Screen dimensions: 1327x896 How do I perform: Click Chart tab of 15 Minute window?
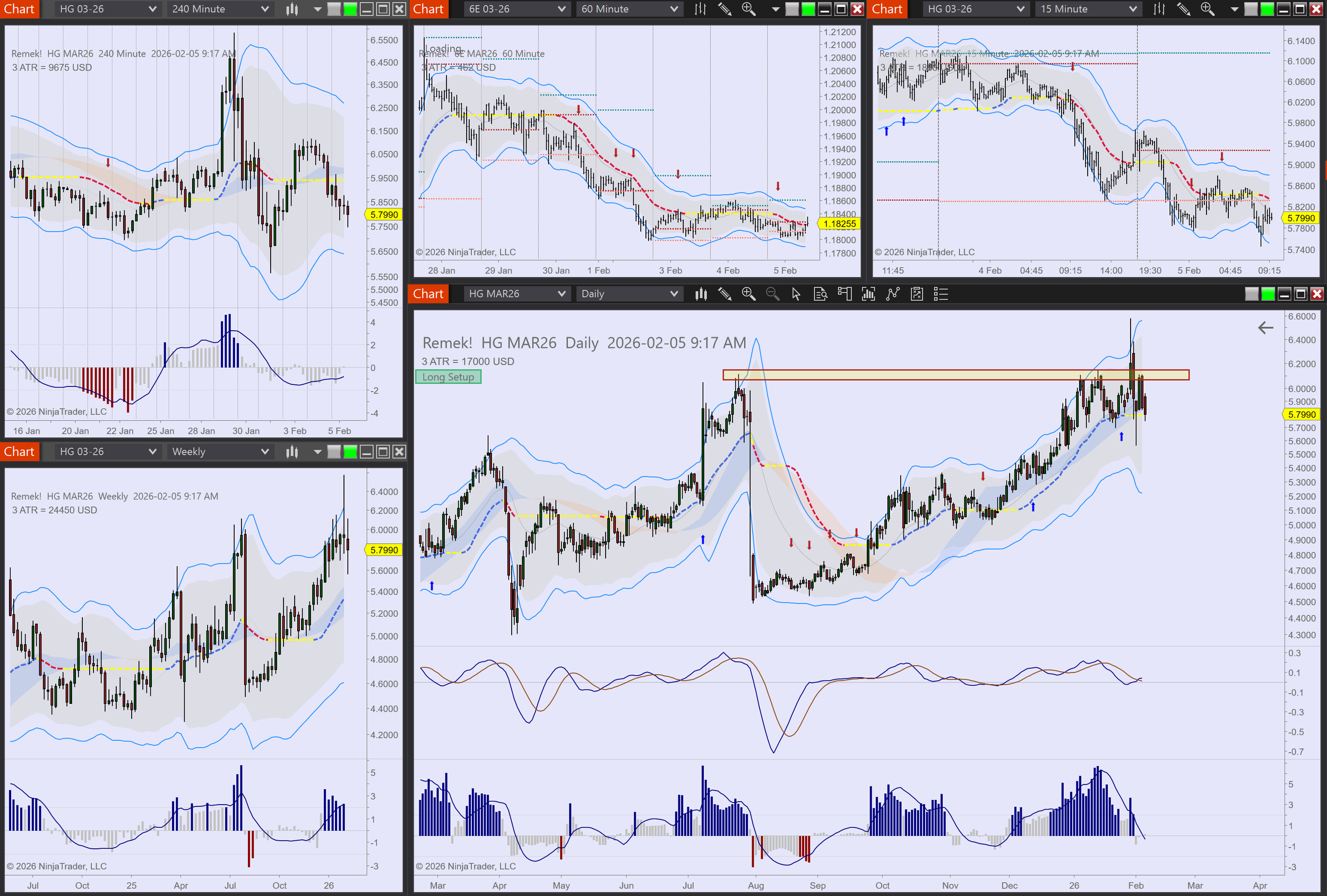(x=887, y=9)
